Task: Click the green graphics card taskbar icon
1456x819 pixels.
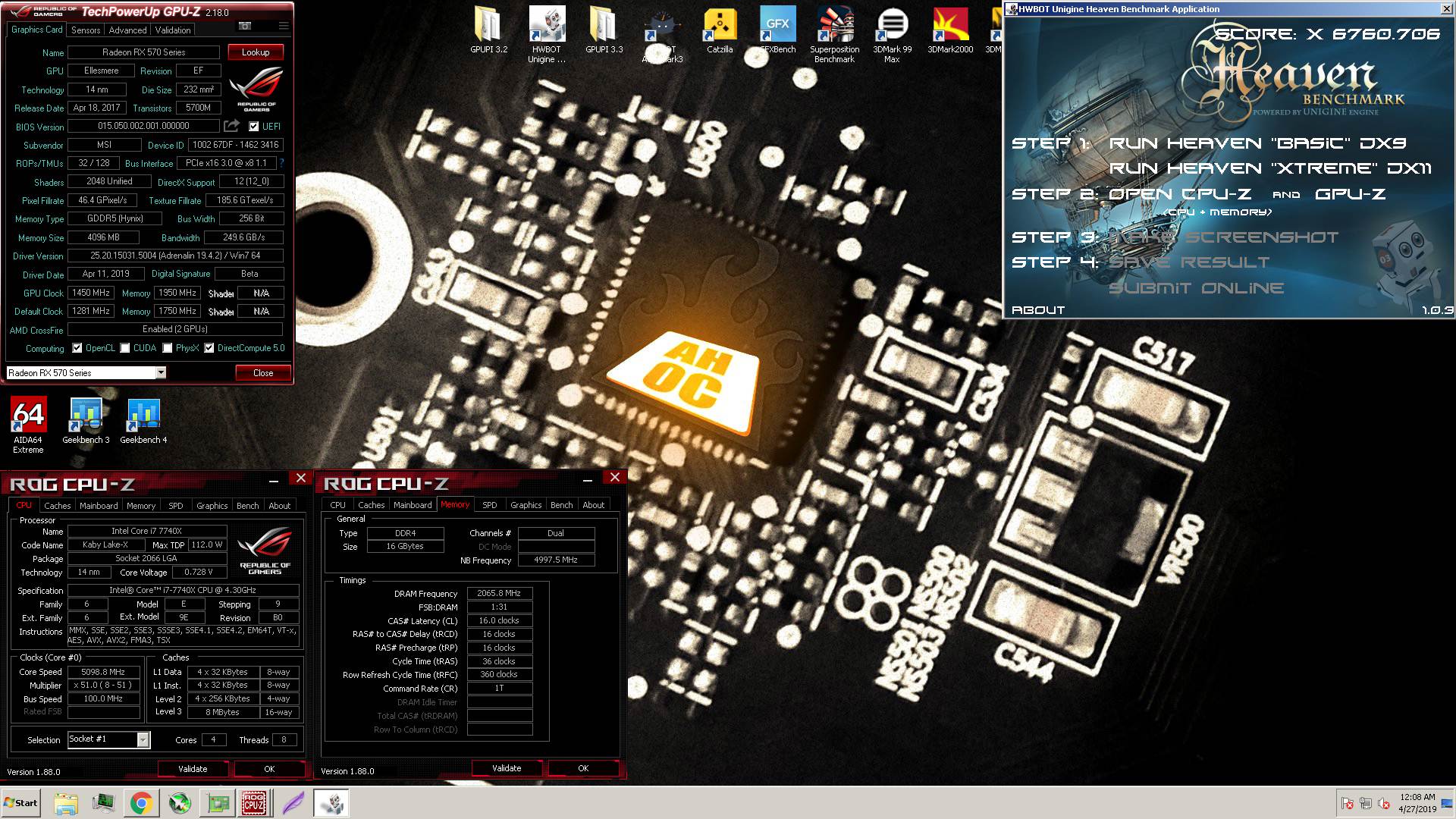Action: click(x=218, y=803)
